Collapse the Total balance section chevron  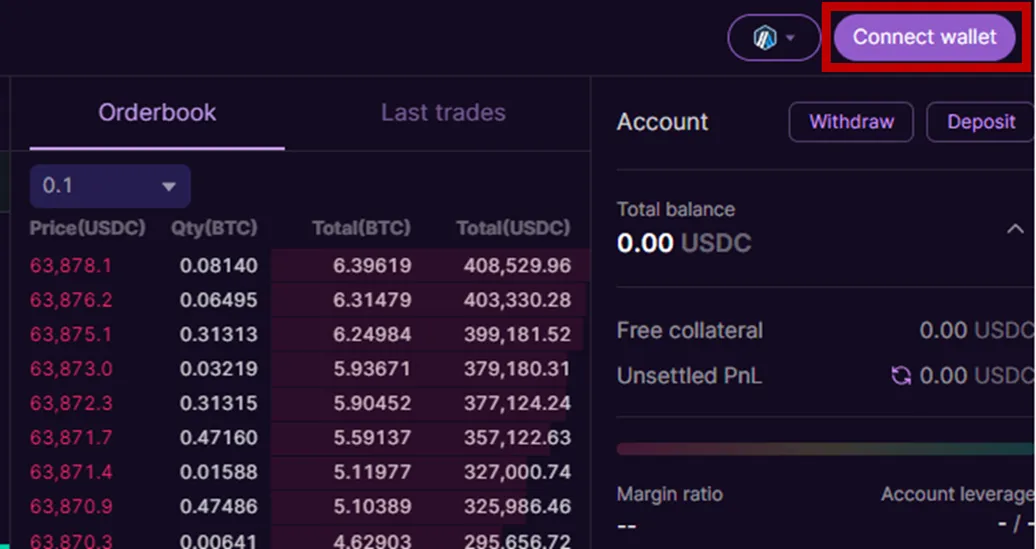1015,229
